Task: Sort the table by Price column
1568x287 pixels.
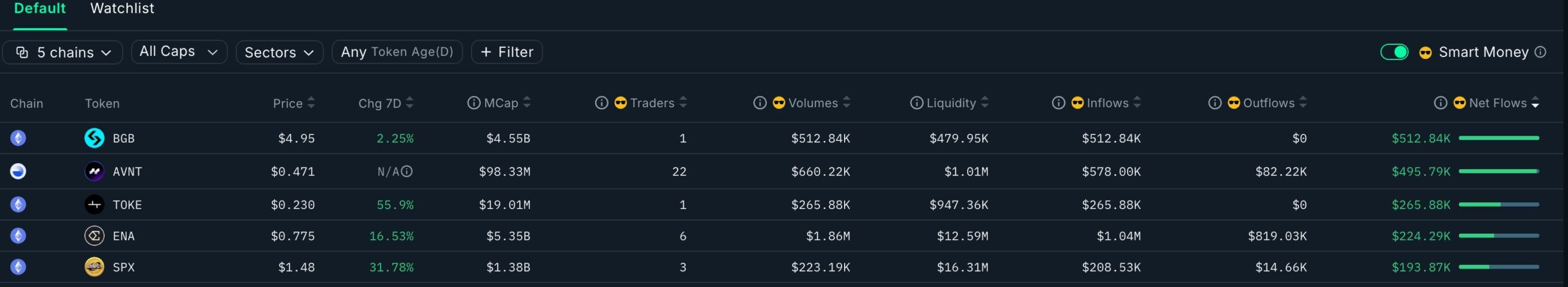Action: pyautogui.click(x=294, y=103)
